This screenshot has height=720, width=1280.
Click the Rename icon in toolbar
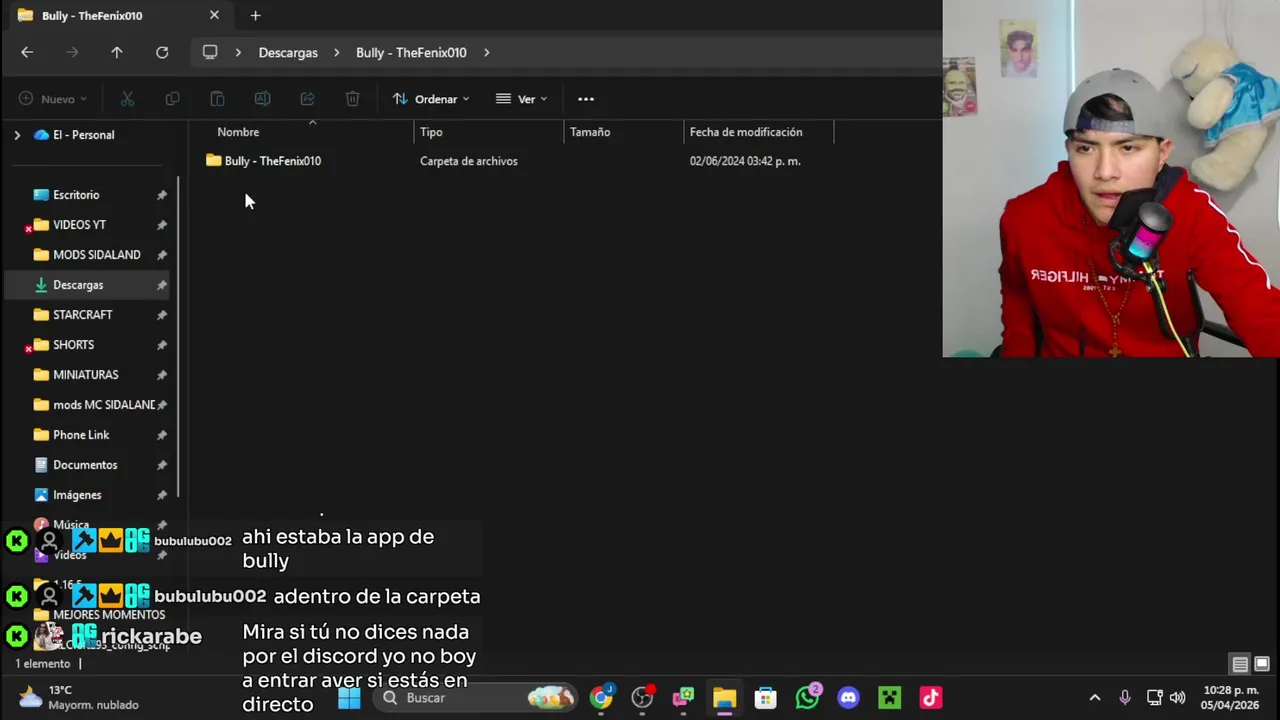point(262,99)
